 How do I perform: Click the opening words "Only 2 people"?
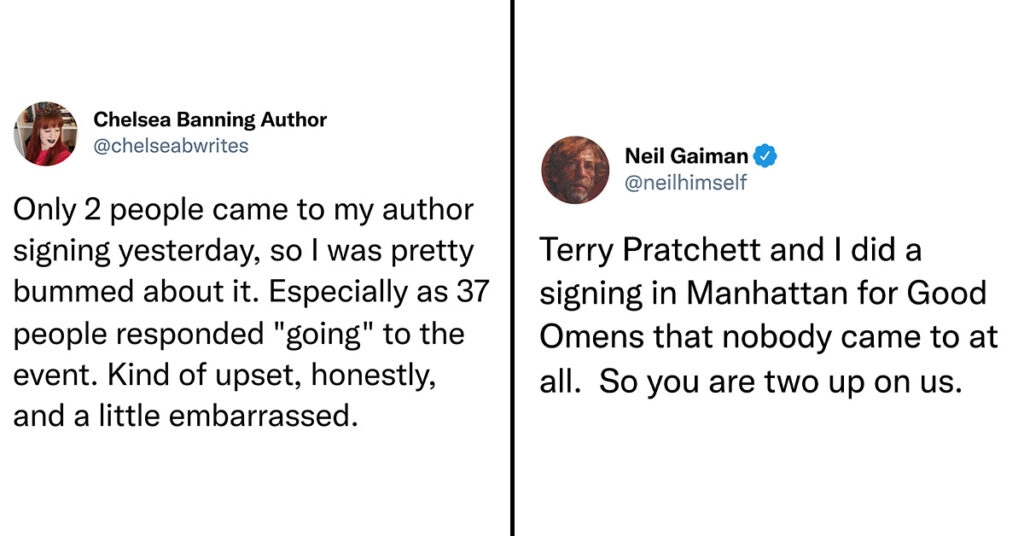(109, 211)
